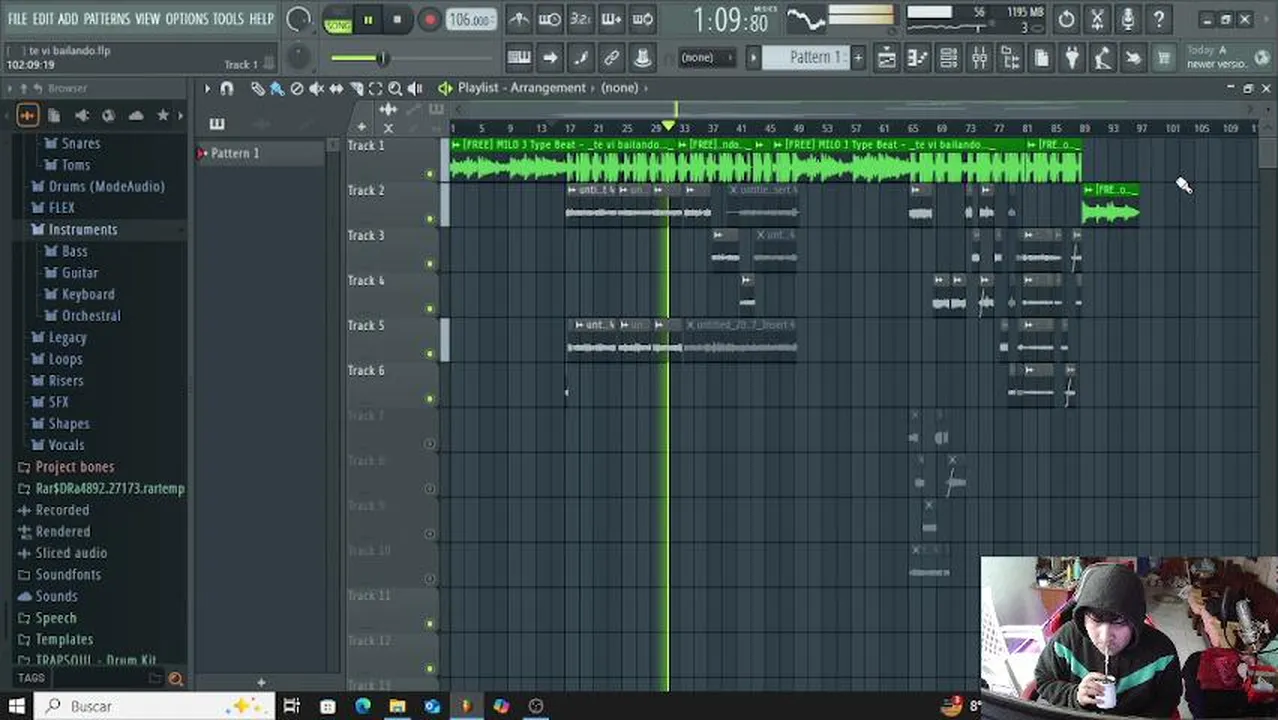Open the content shop cart icon
1278x720 pixels.
pyautogui.click(x=1163, y=58)
